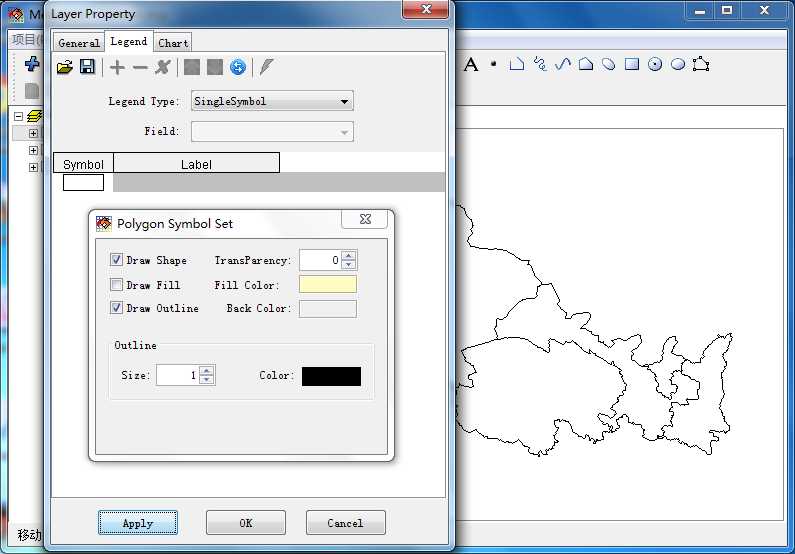Decrease outline Size with down arrow
The height and width of the screenshot is (554, 795).
(x=207, y=380)
